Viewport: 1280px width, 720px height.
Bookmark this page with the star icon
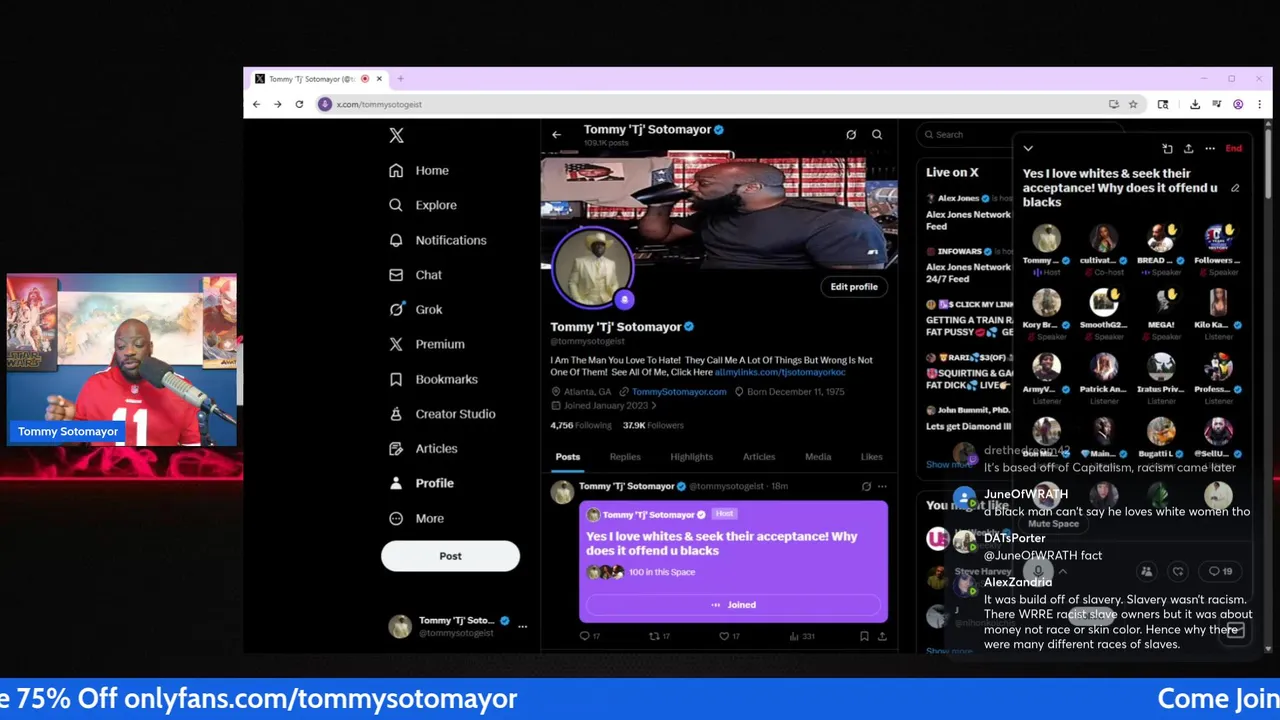[x=1133, y=104]
